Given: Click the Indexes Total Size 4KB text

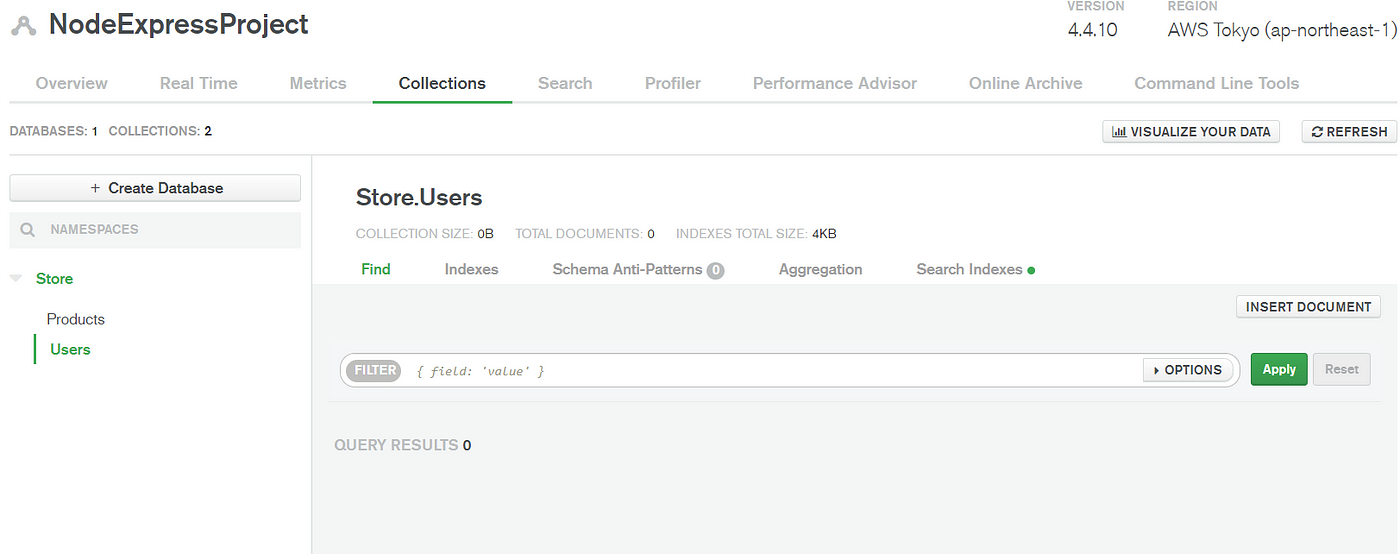Looking at the screenshot, I should point(756,234).
